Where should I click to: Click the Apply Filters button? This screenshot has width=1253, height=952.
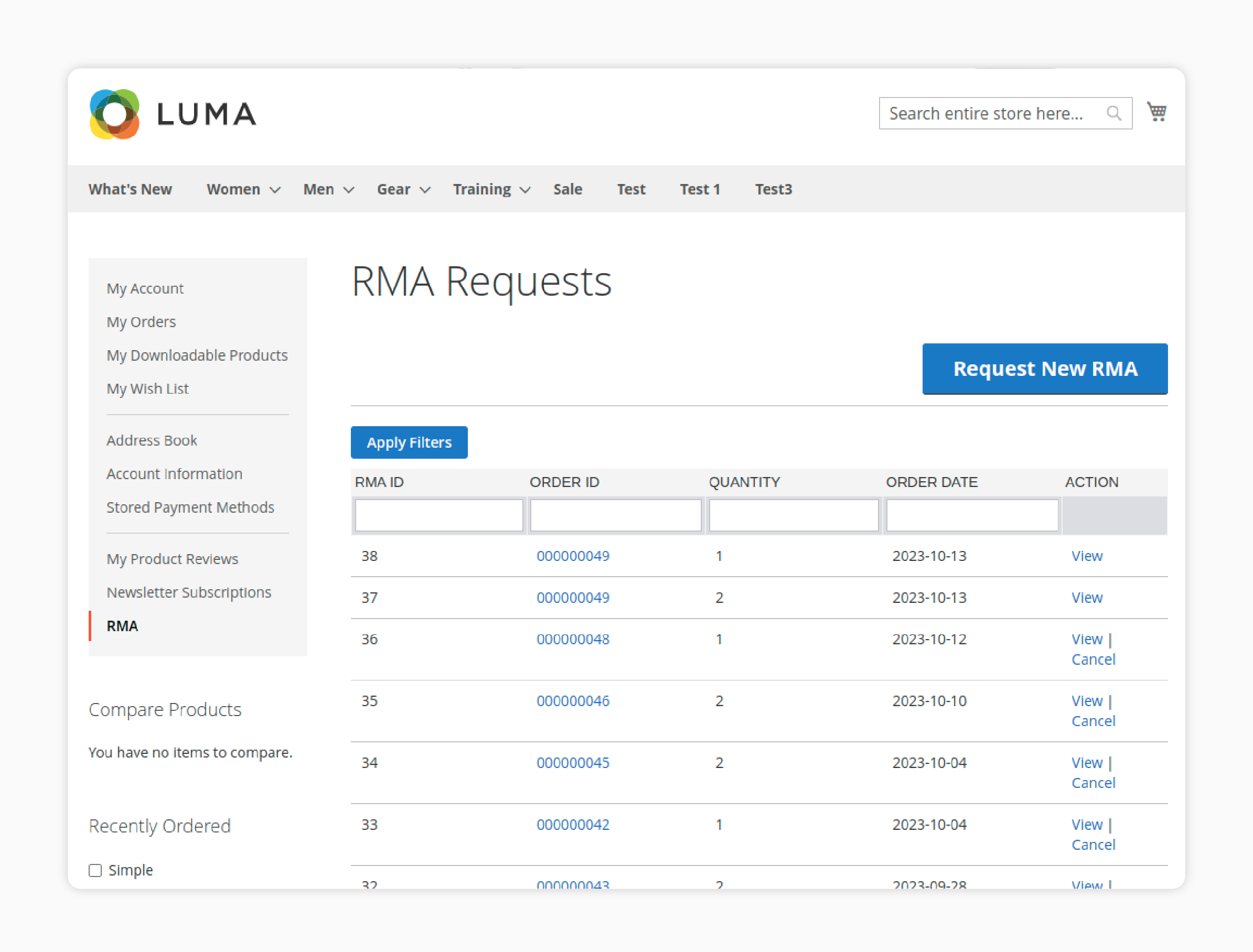pos(409,442)
